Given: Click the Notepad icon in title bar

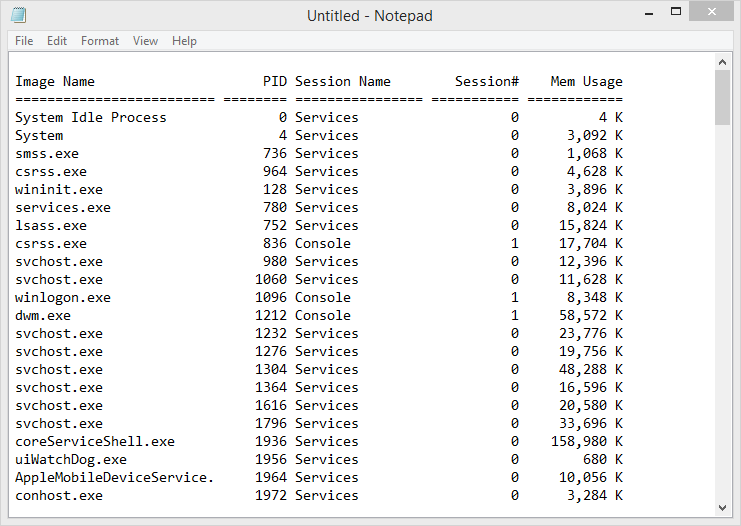Looking at the screenshot, I should tap(18, 15).
